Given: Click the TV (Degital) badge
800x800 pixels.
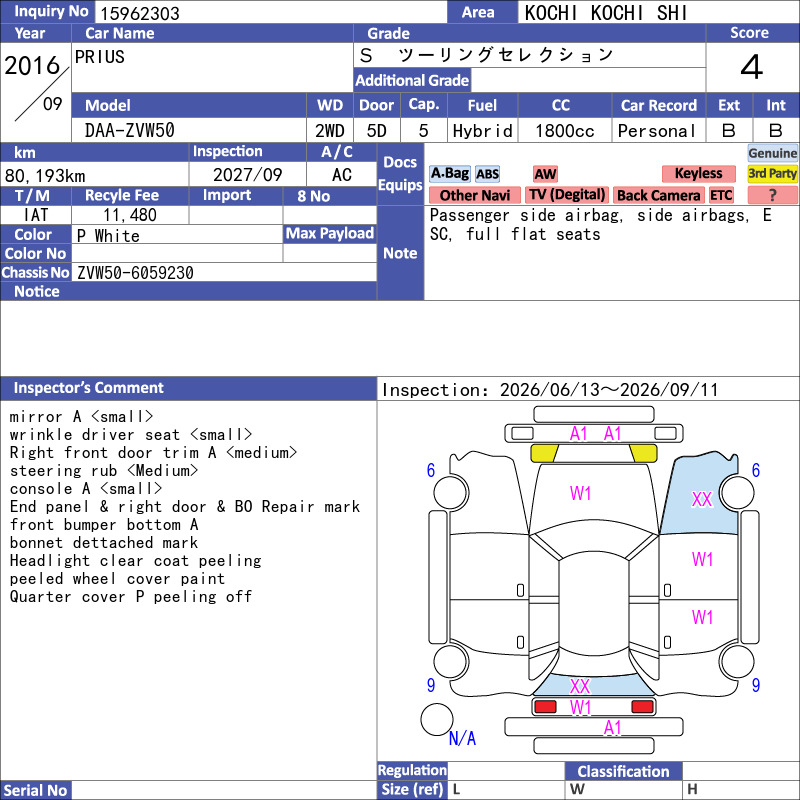Looking at the screenshot, I should (567, 195).
